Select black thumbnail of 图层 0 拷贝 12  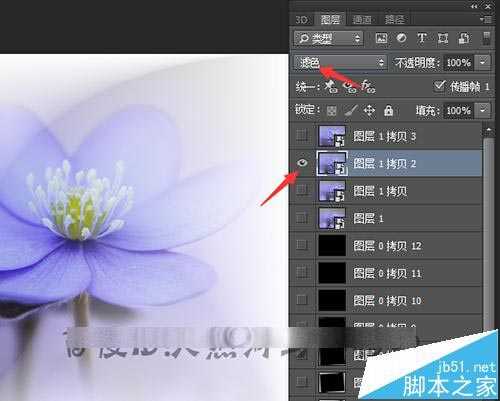pos(332,246)
